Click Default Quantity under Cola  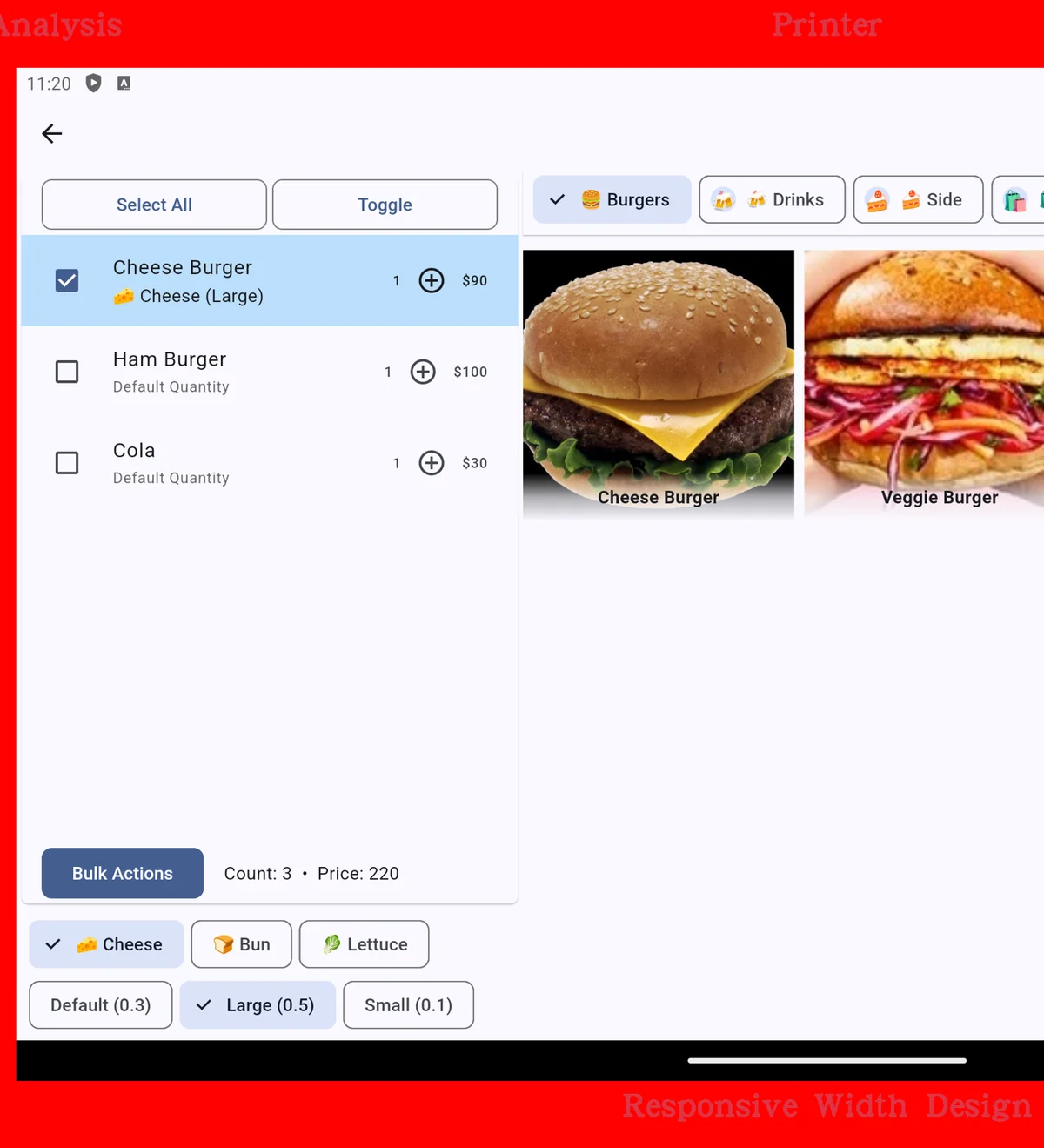pos(171,478)
